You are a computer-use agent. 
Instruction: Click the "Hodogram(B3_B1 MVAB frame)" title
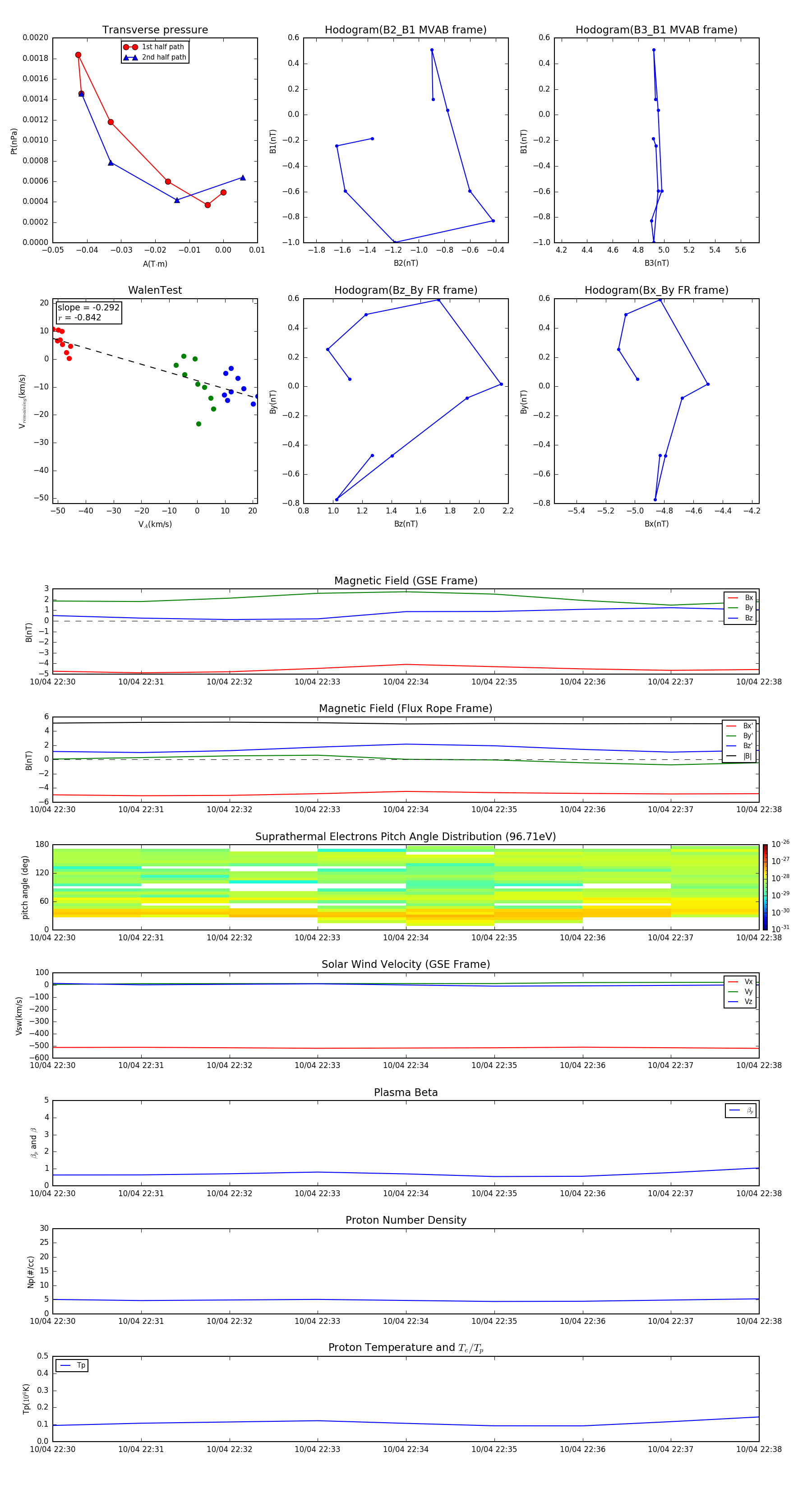656,30
